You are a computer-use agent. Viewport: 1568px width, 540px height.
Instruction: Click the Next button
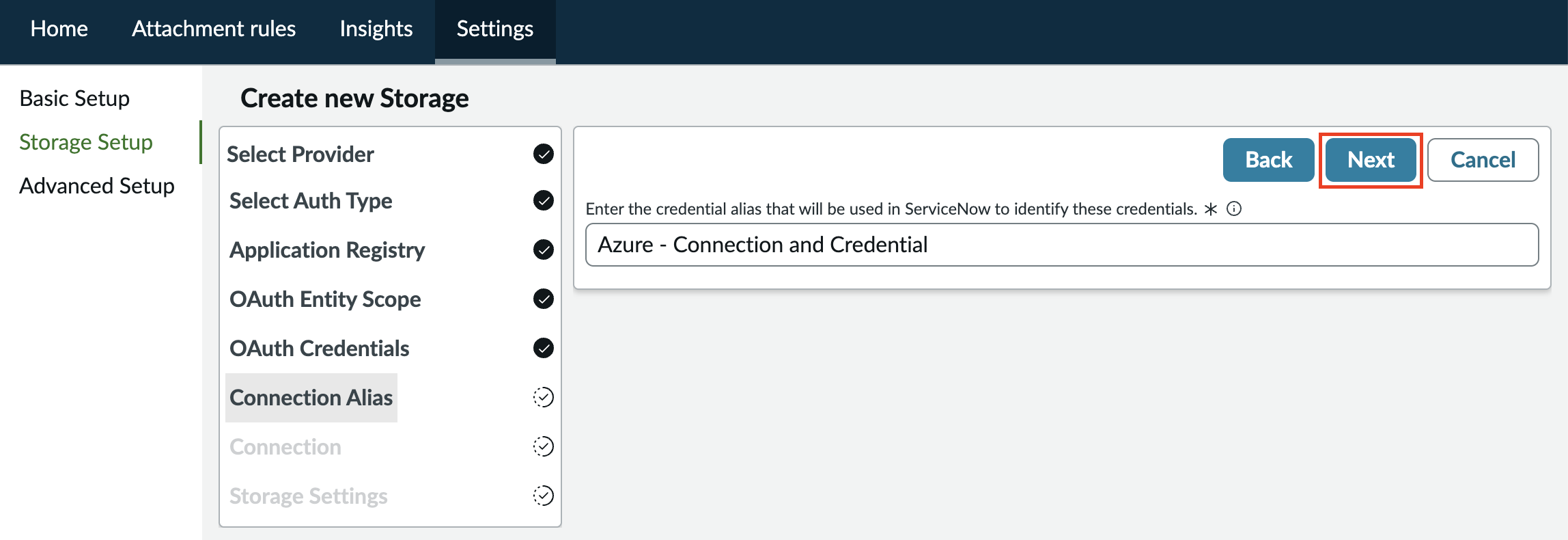pos(1371,160)
